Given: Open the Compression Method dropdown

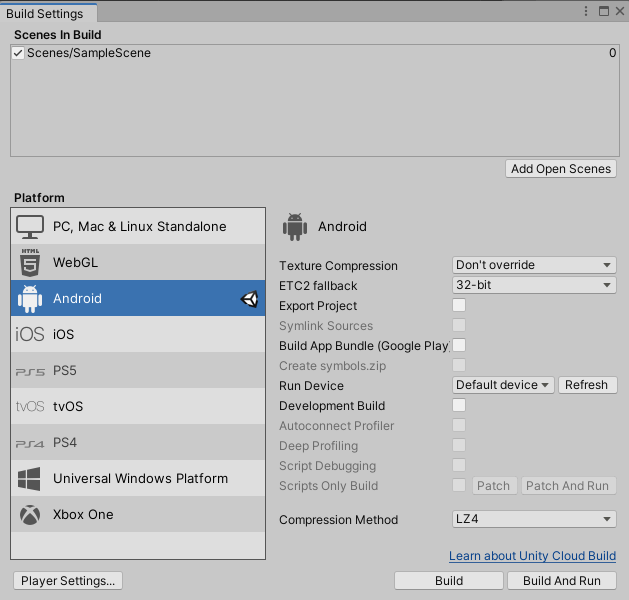Looking at the screenshot, I should click(534, 519).
